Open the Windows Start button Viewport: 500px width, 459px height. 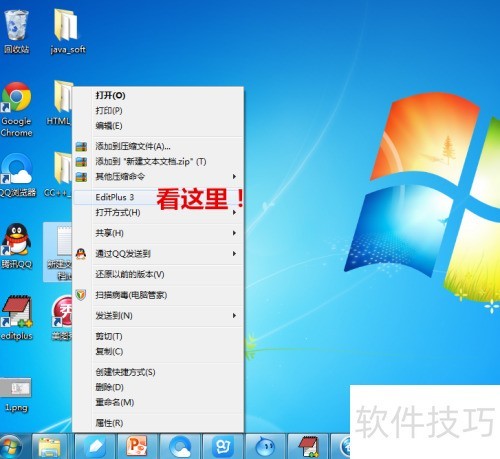click(x=11, y=447)
